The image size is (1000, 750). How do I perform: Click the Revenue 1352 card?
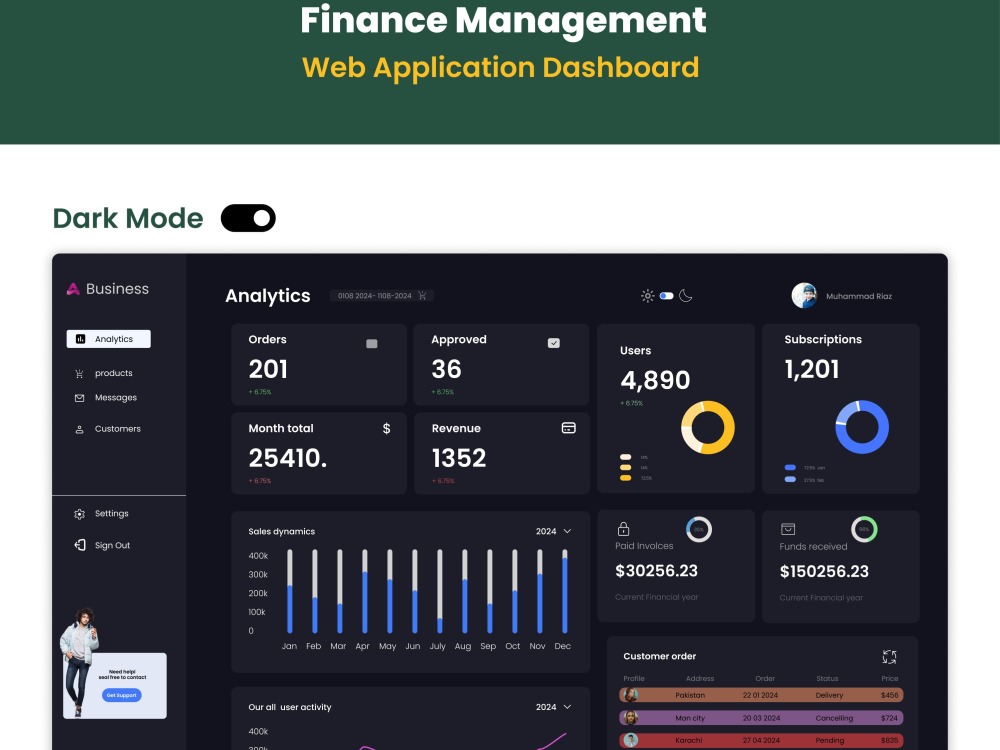tap(502, 453)
